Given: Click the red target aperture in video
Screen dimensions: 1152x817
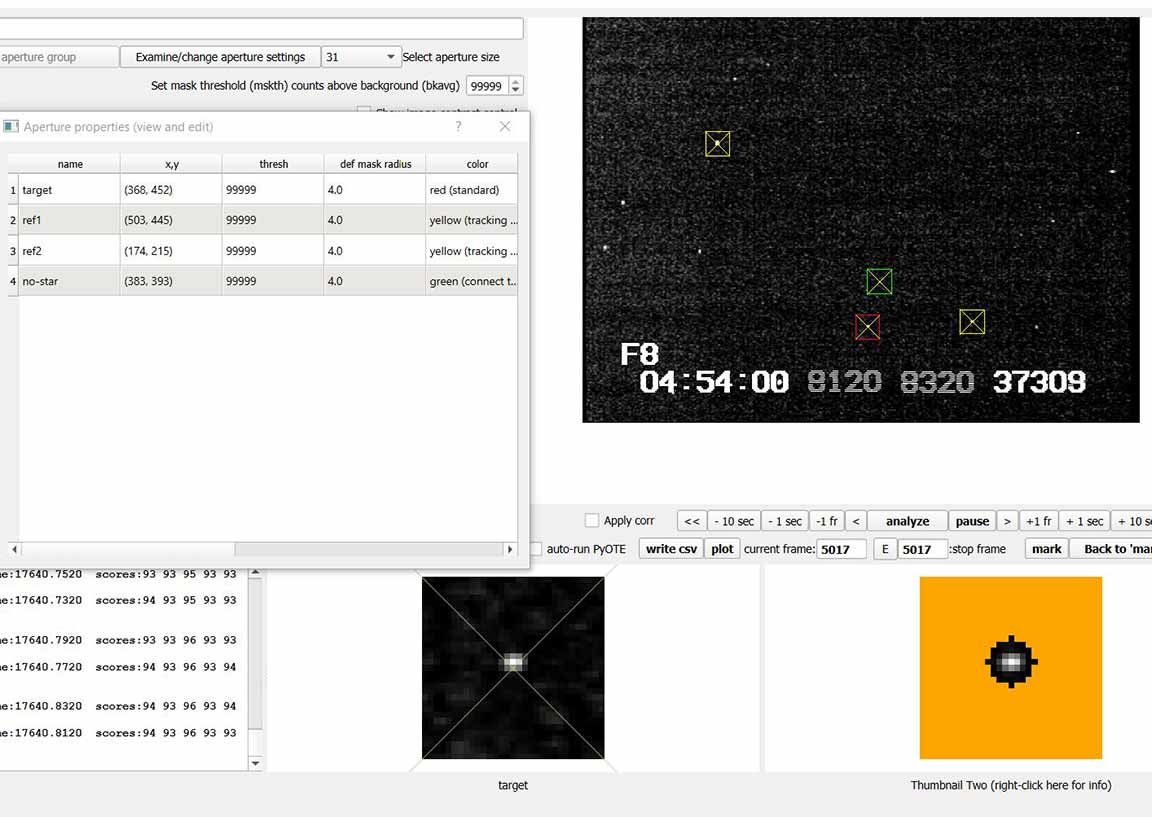Looking at the screenshot, I should point(868,327).
